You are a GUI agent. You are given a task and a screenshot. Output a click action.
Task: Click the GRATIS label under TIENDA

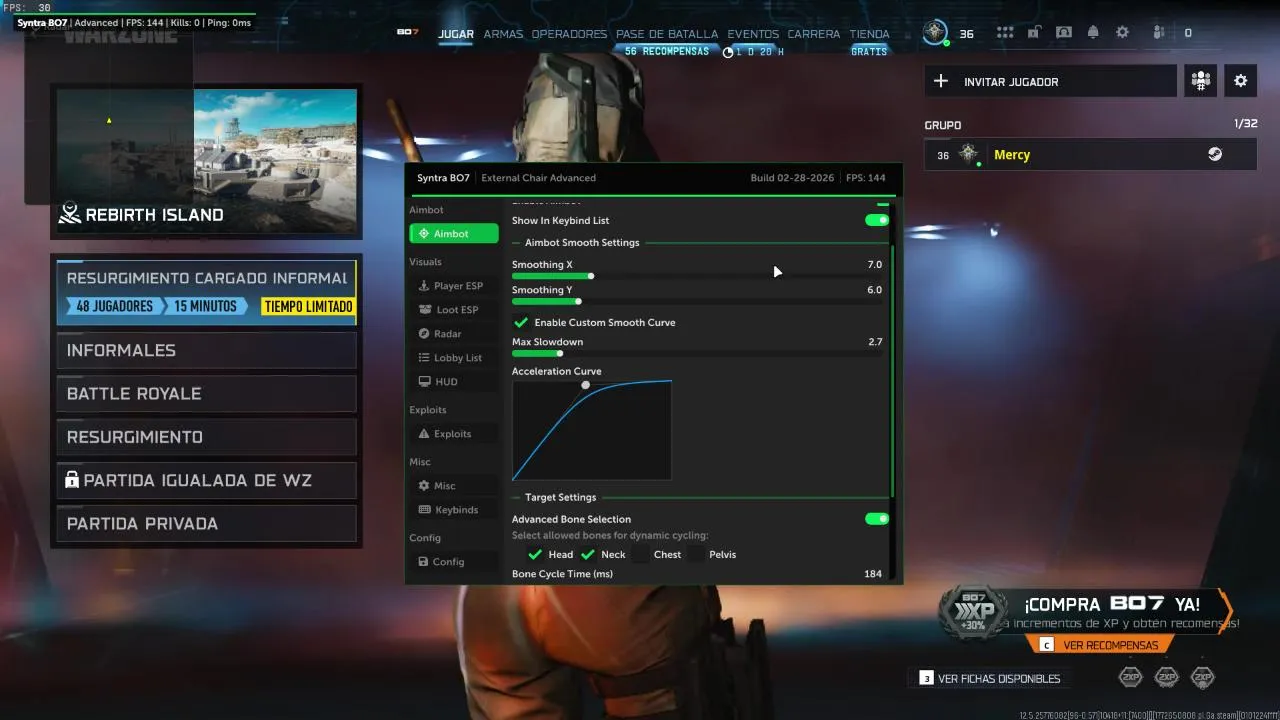point(869,51)
